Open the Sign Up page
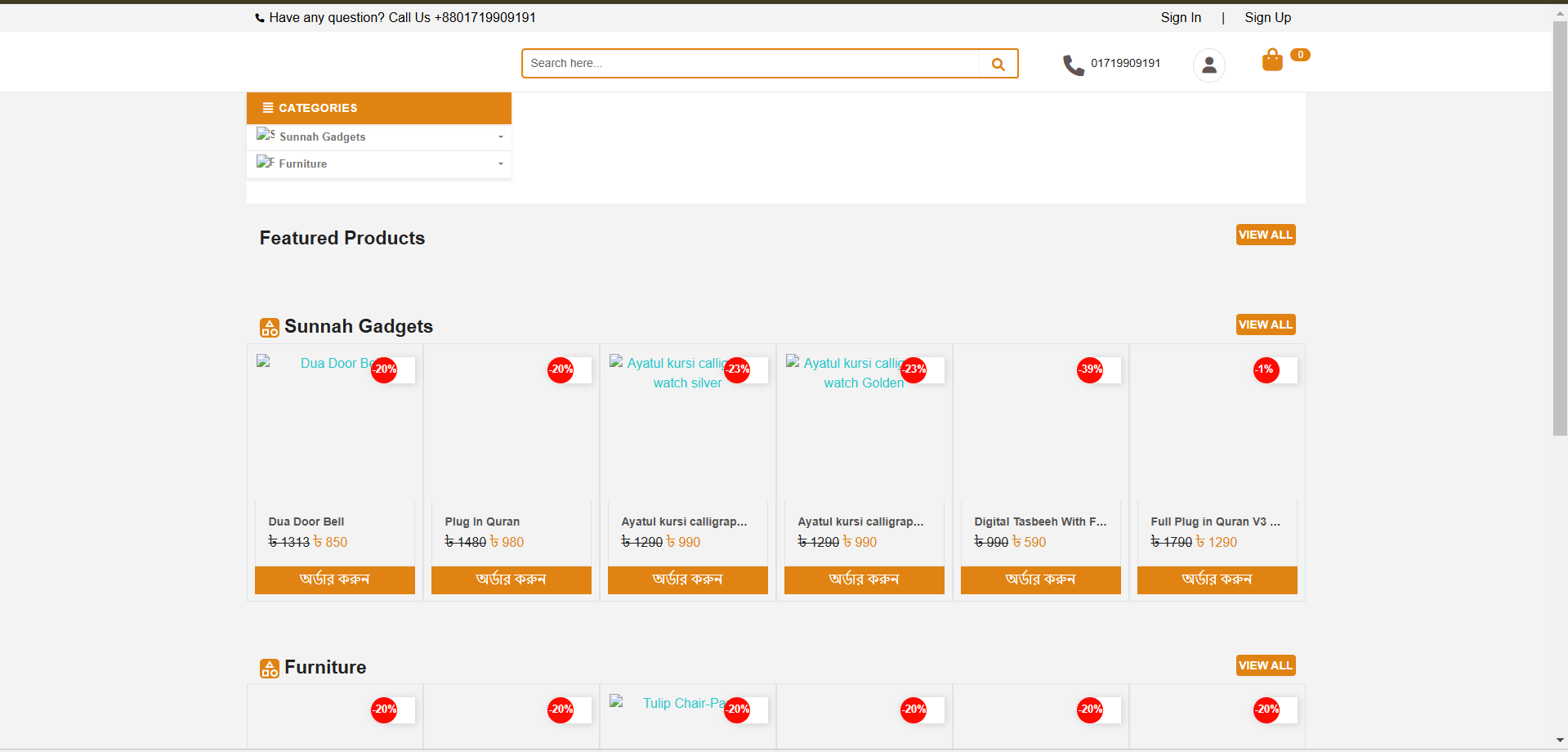This screenshot has width=1568, height=752. point(1267,18)
